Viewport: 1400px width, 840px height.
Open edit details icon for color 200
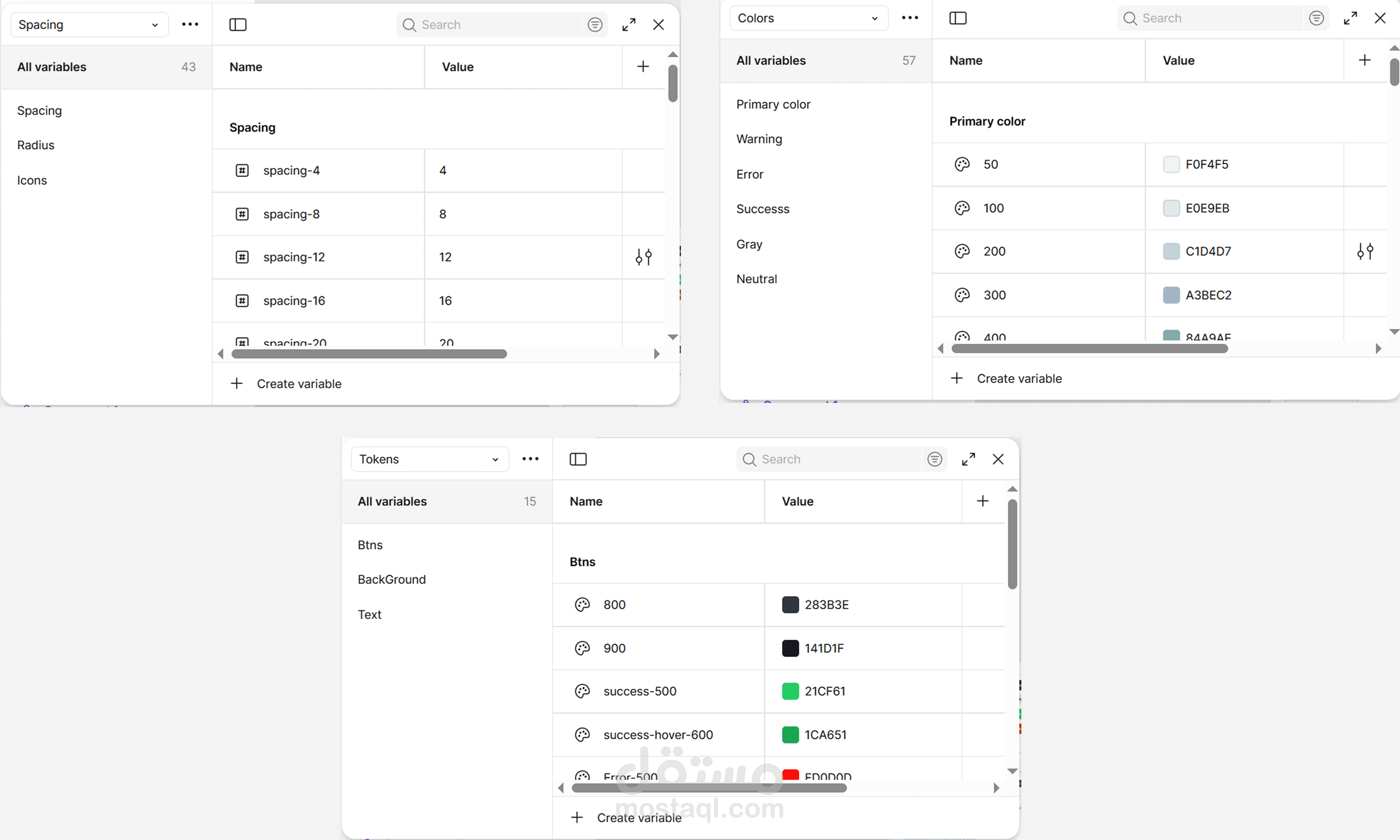coord(1365,251)
